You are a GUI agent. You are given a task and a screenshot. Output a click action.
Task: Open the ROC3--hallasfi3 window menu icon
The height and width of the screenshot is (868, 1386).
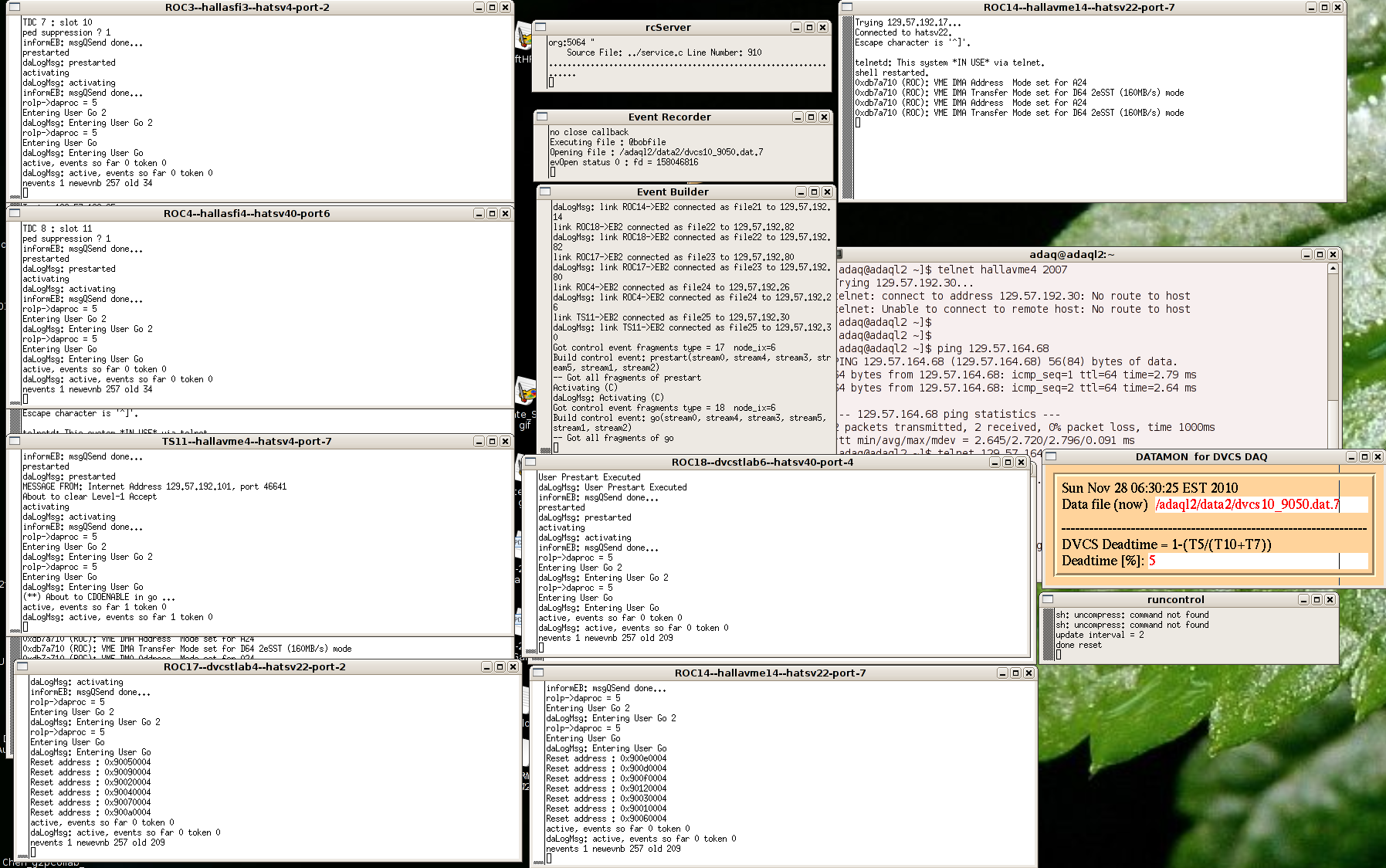(x=14, y=7)
